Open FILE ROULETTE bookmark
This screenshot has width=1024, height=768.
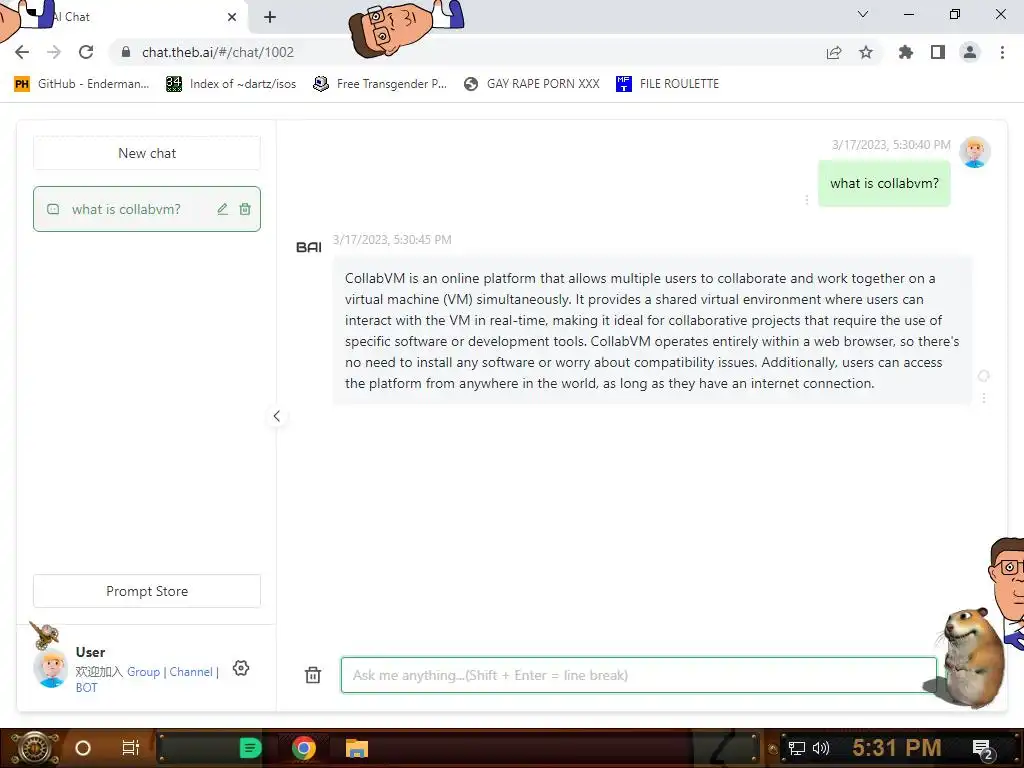pos(667,84)
